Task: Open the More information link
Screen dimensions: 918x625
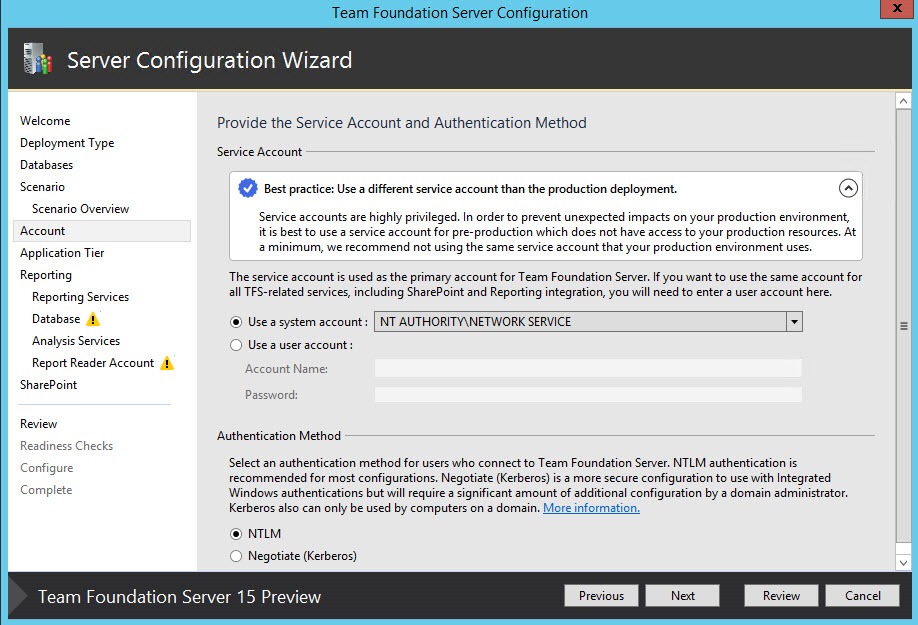Action: pos(591,508)
